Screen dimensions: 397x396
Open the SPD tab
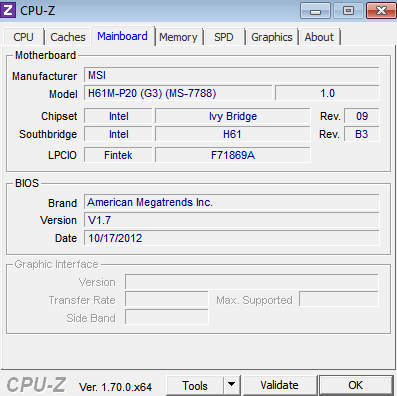[224, 37]
